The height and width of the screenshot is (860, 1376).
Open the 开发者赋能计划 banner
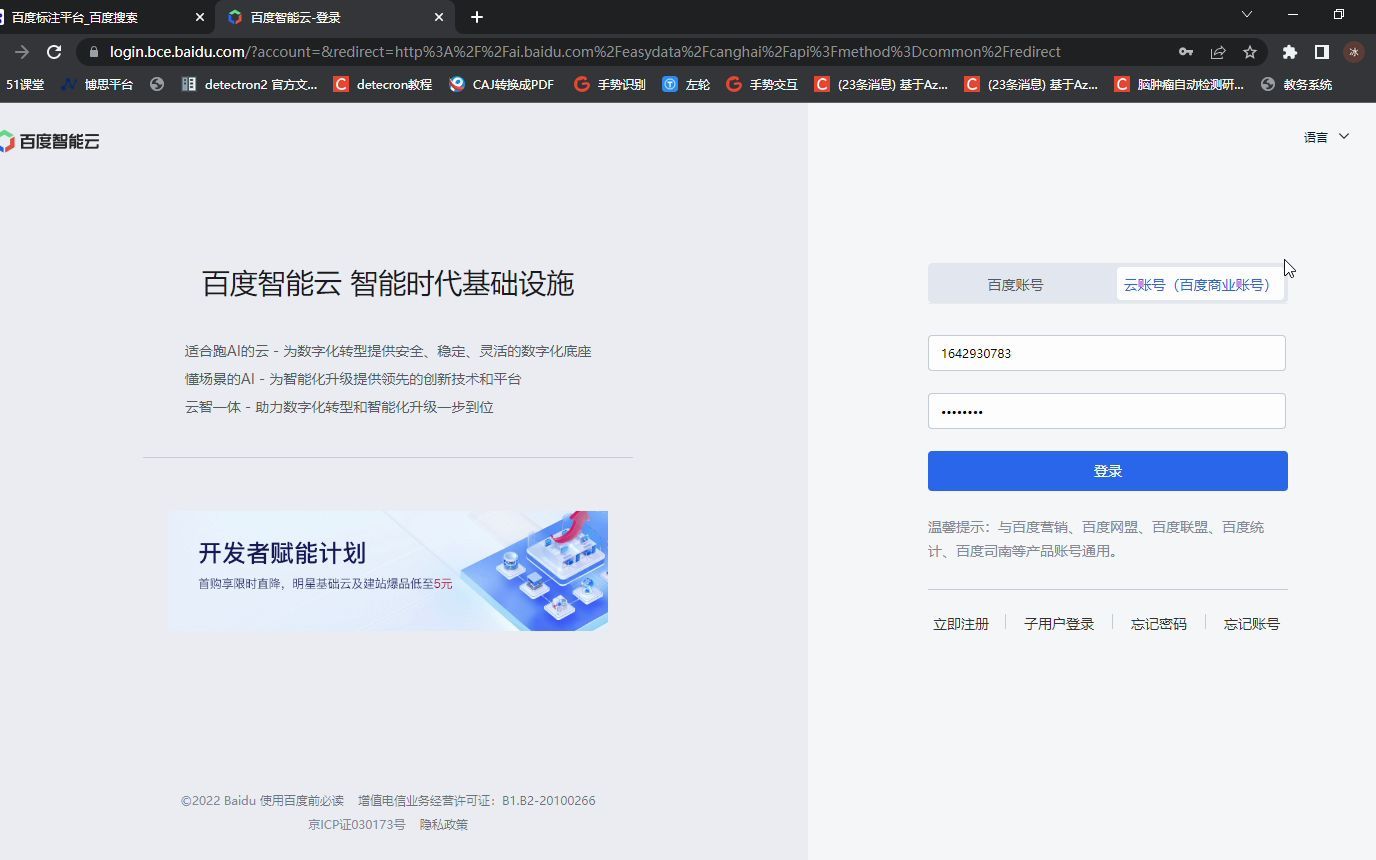388,571
